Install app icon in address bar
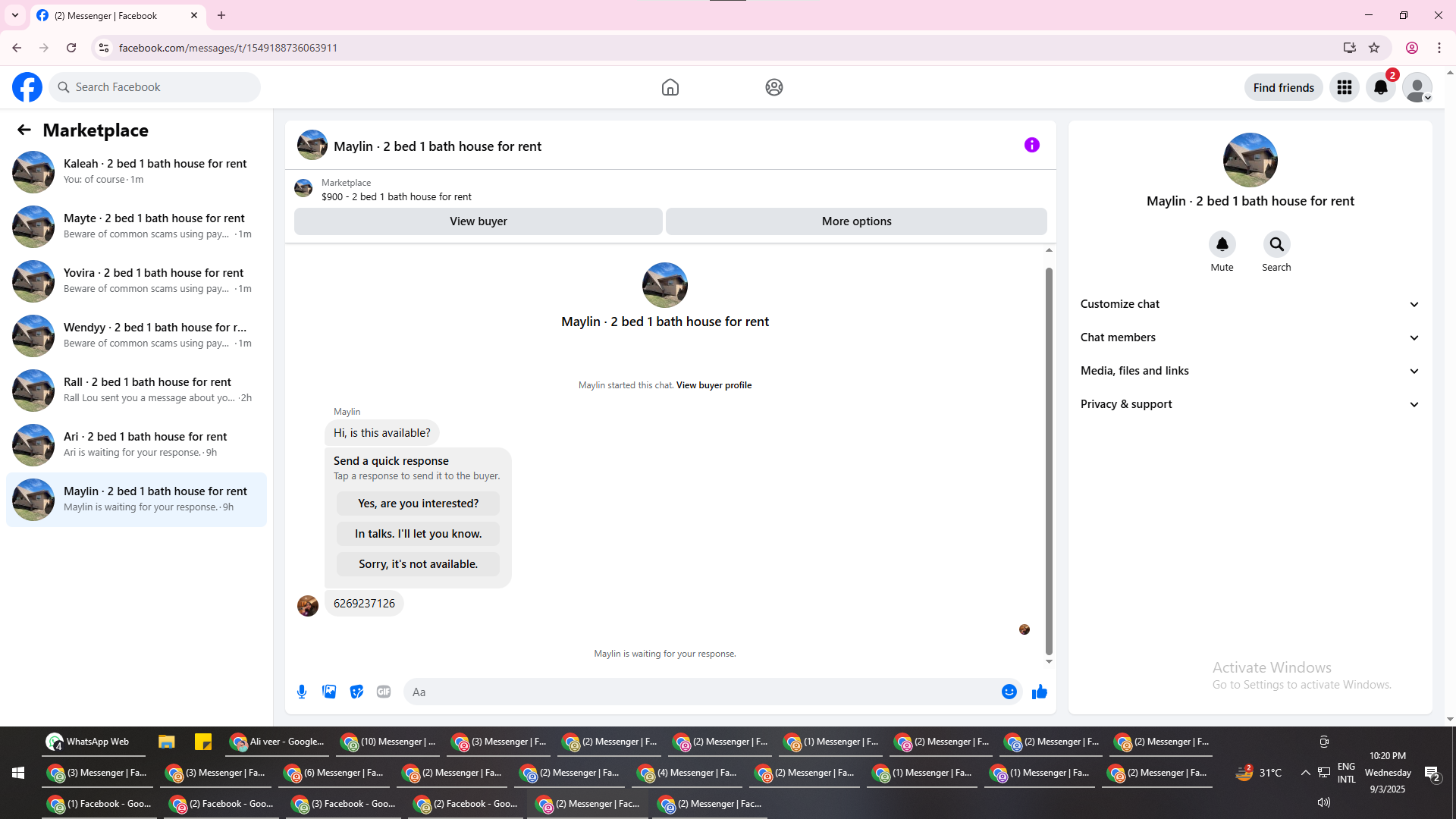The height and width of the screenshot is (819, 1456). (x=1350, y=48)
